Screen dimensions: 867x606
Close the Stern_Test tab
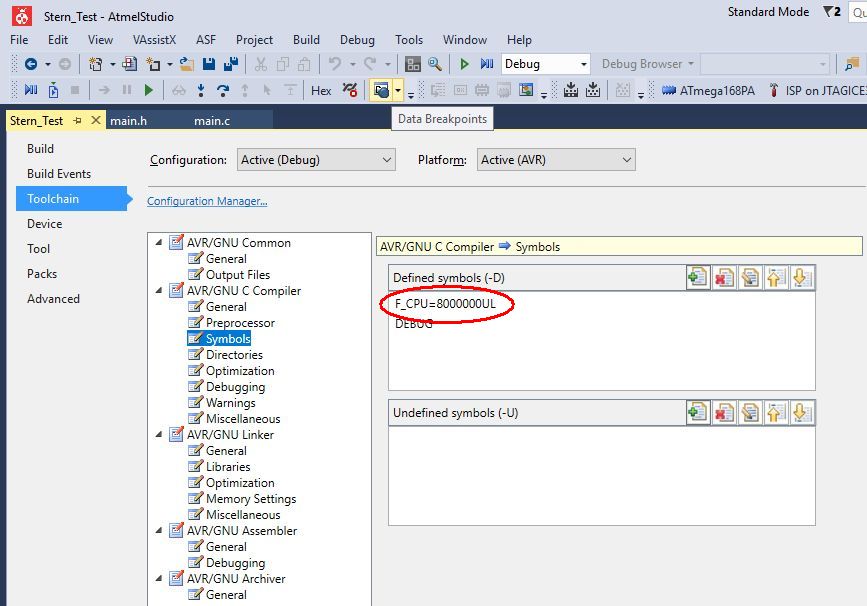click(96, 120)
